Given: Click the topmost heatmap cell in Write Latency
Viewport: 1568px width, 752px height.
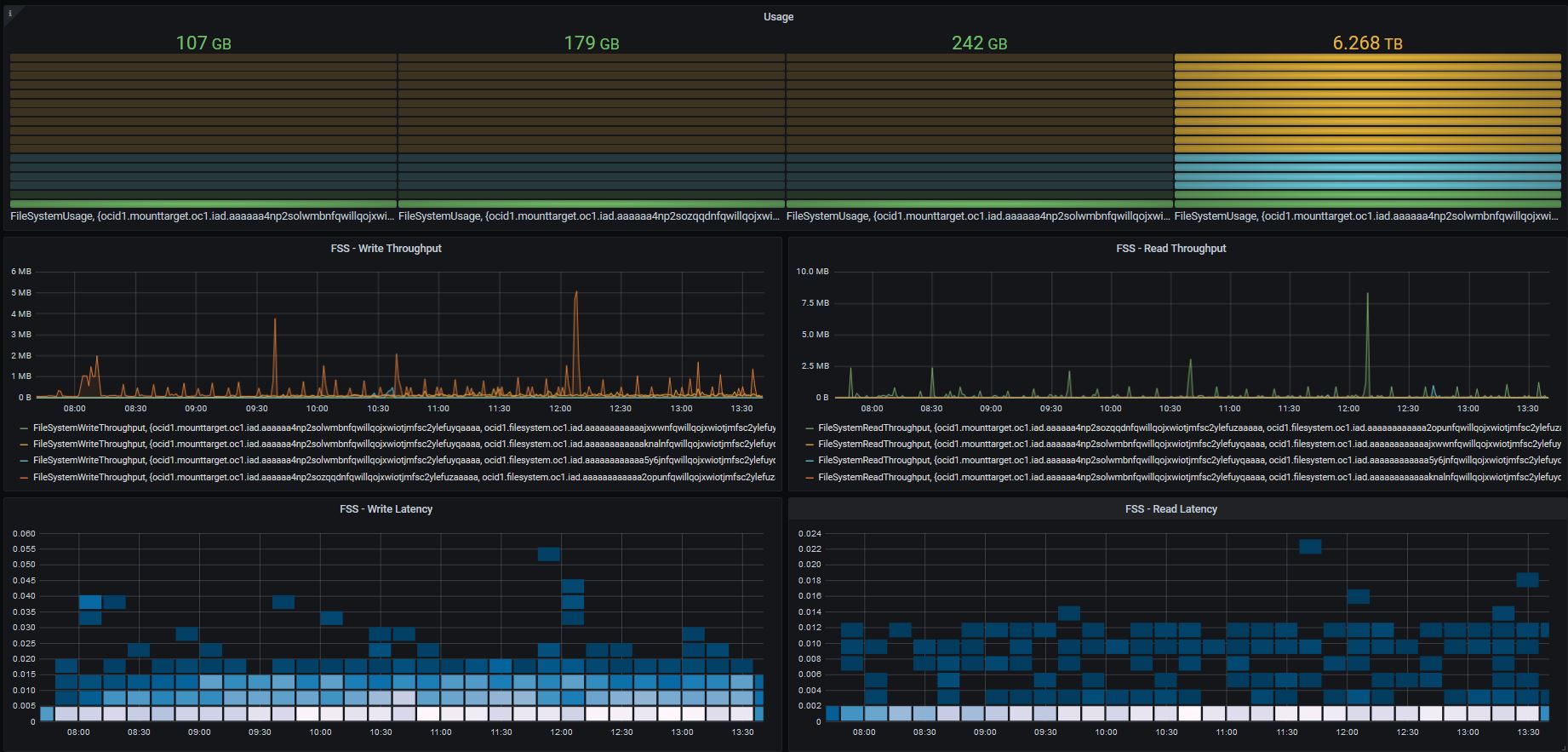Looking at the screenshot, I should tap(549, 554).
